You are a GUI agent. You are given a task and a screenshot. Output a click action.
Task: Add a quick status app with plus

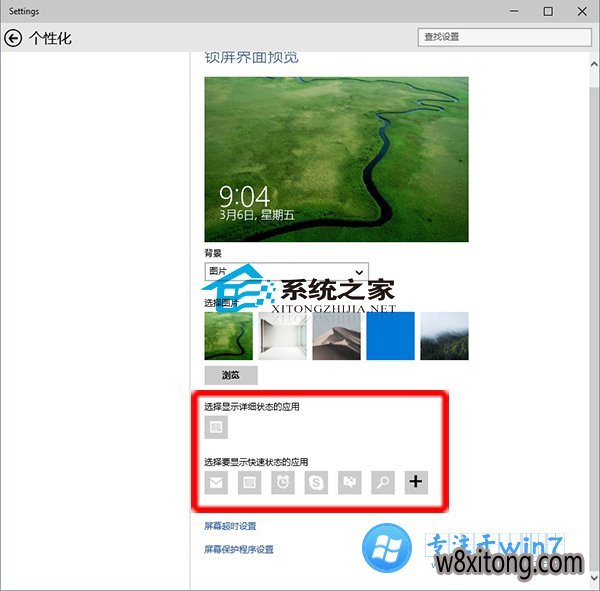[x=416, y=482]
